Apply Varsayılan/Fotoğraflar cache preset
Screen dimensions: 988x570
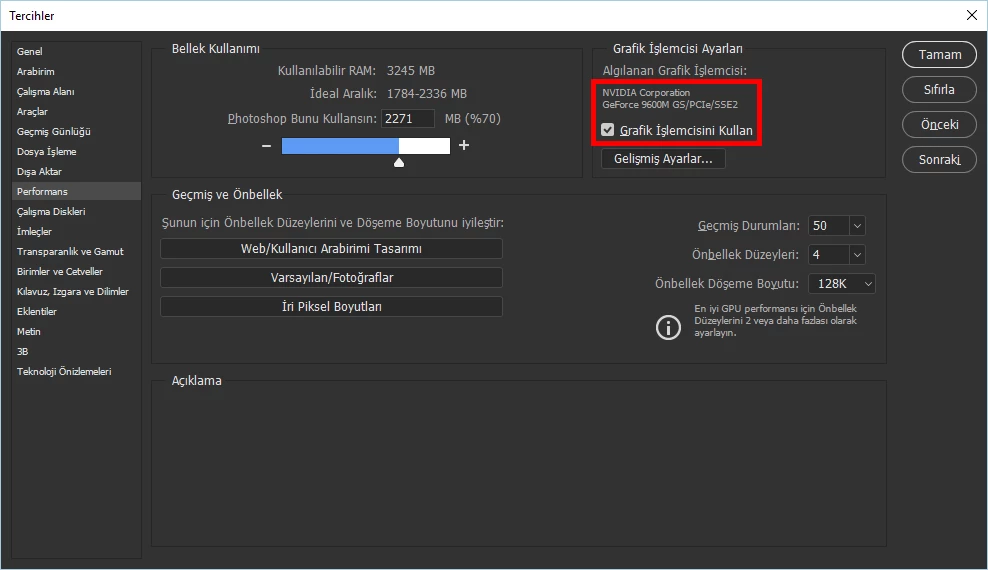point(331,278)
